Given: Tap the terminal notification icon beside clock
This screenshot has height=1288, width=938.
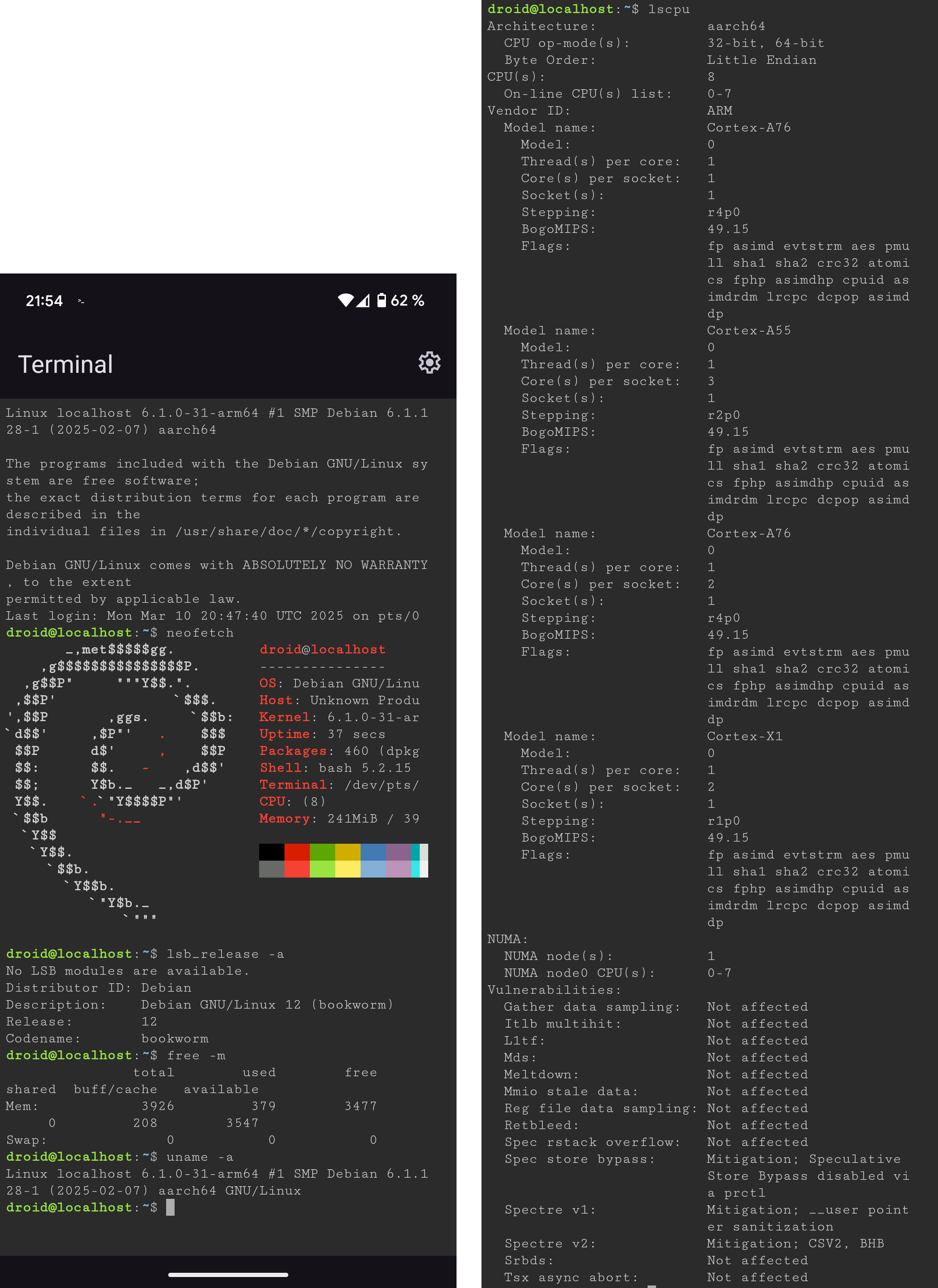Looking at the screenshot, I should point(81,301).
